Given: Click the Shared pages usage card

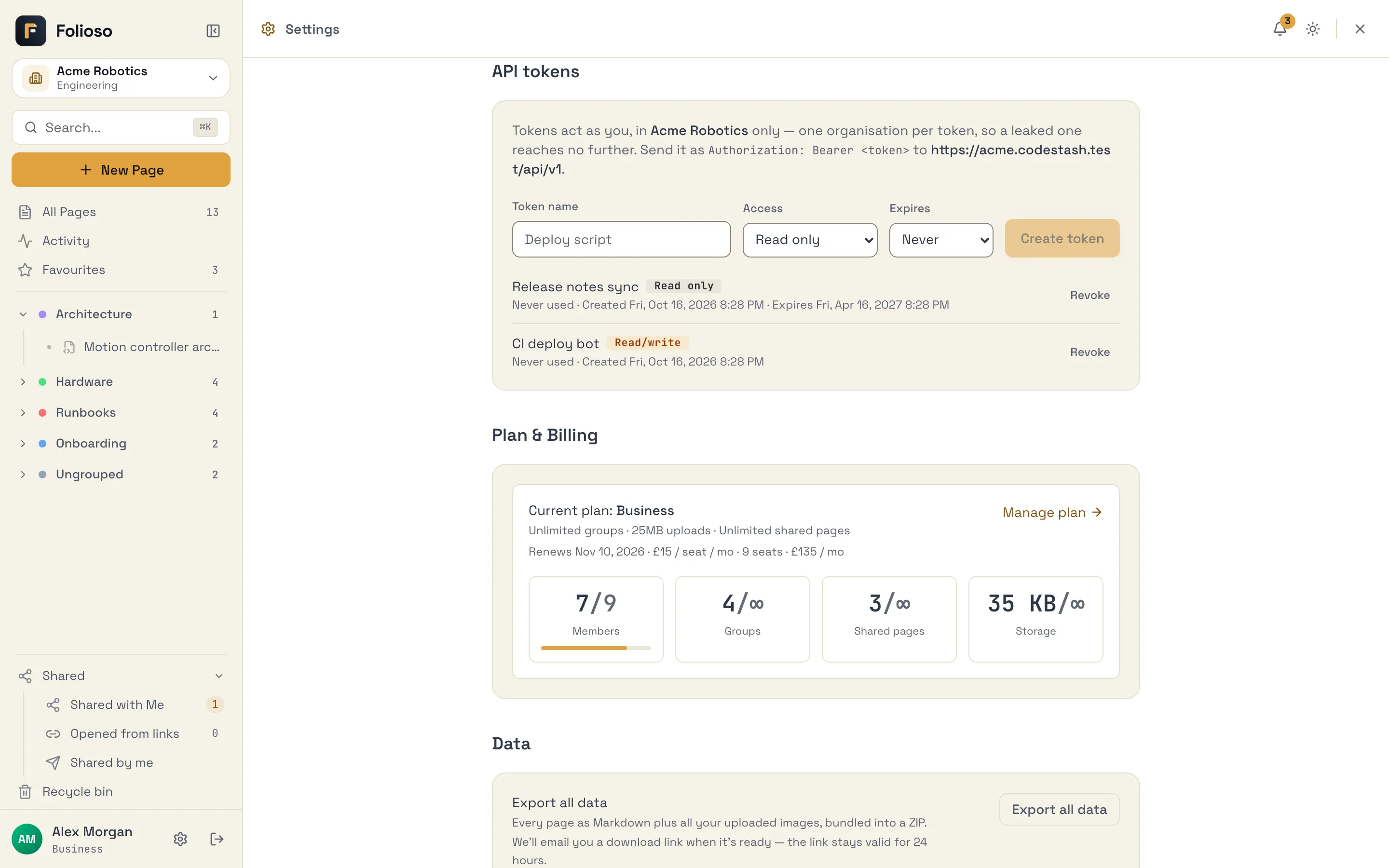Looking at the screenshot, I should [x=889, y=619].
